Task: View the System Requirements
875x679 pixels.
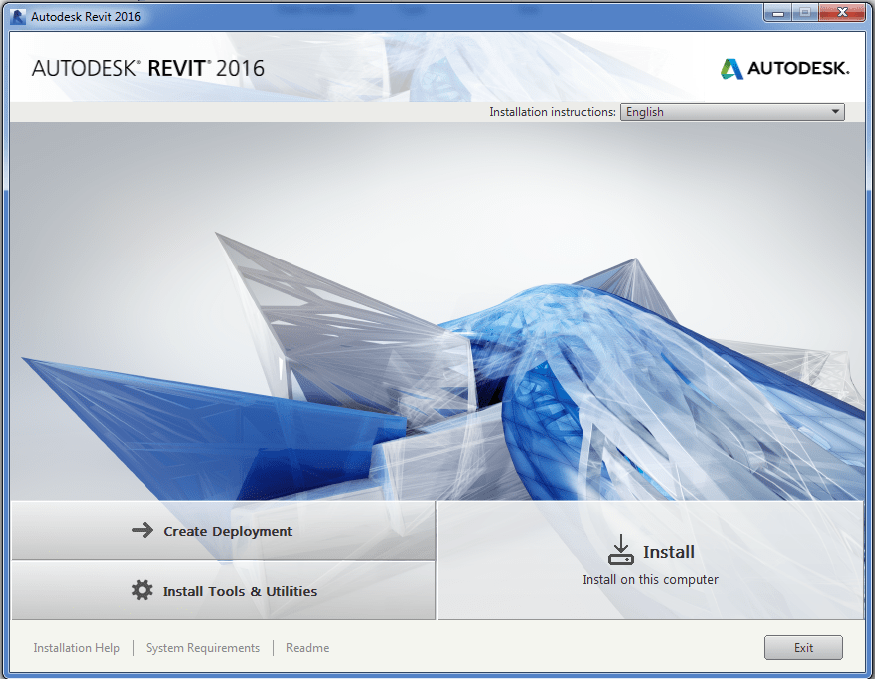Action: coord(202,647)
